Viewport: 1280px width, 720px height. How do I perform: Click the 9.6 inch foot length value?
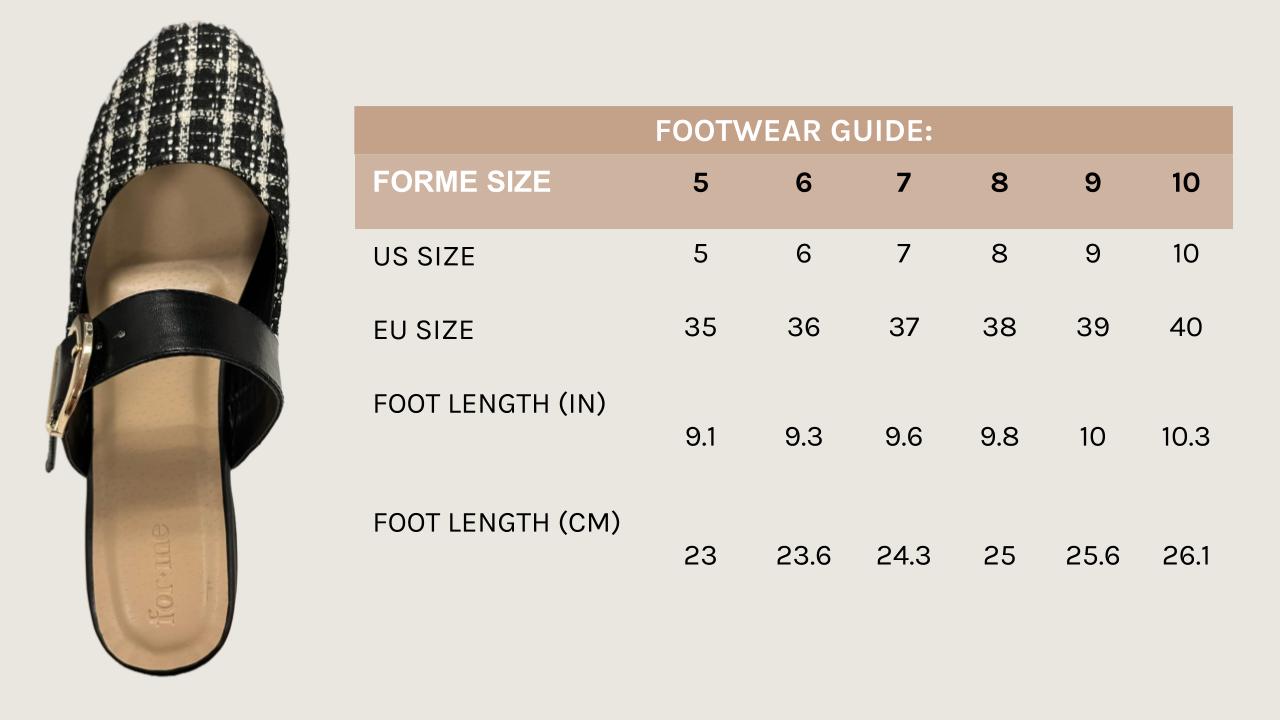pyautogui.click(x=903, y=437)
